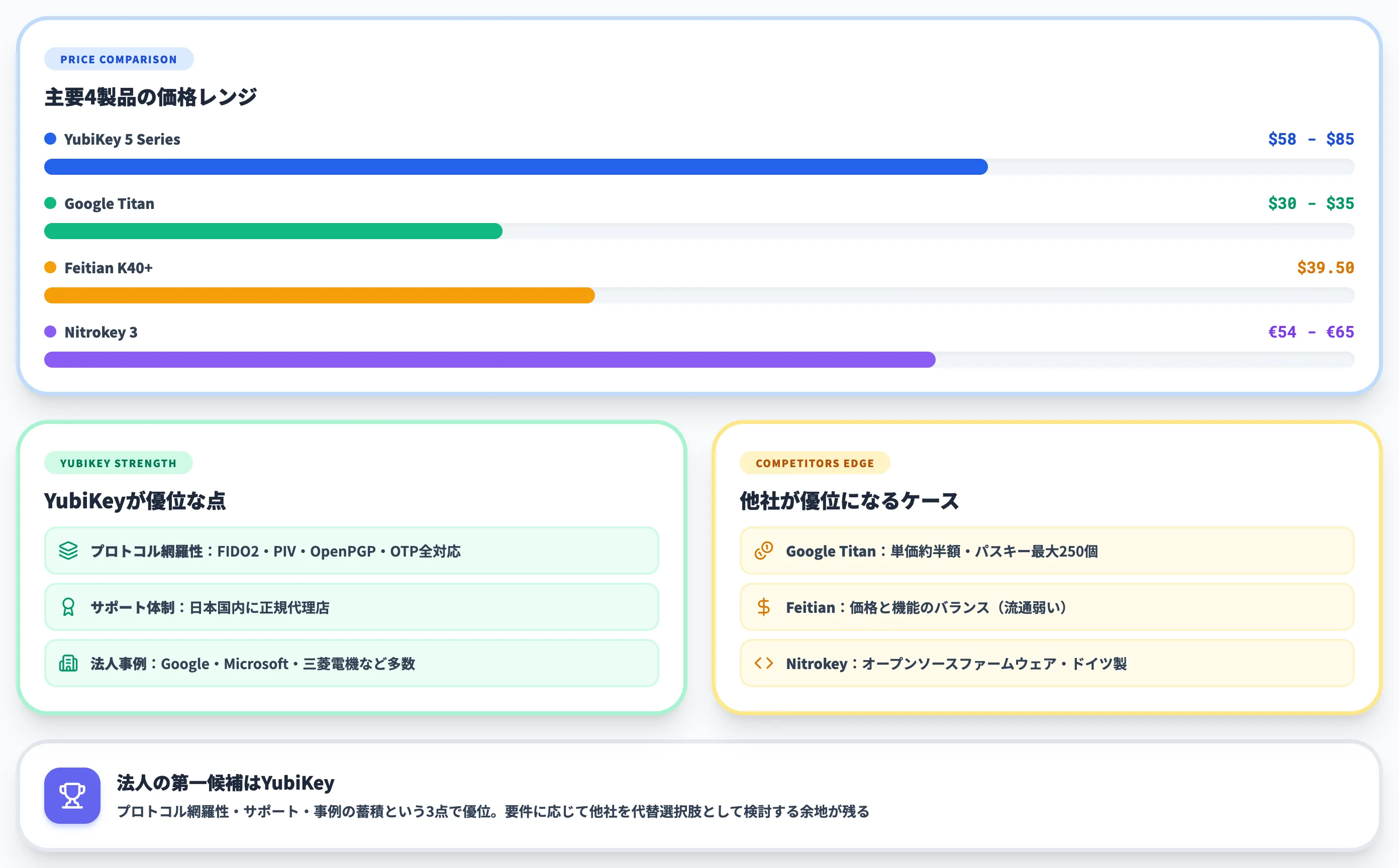Click the layers icon beside プロトコル網羅性
Image resolution: width=1399 pixels, height=868 pixels.
[x=68, y=551]
